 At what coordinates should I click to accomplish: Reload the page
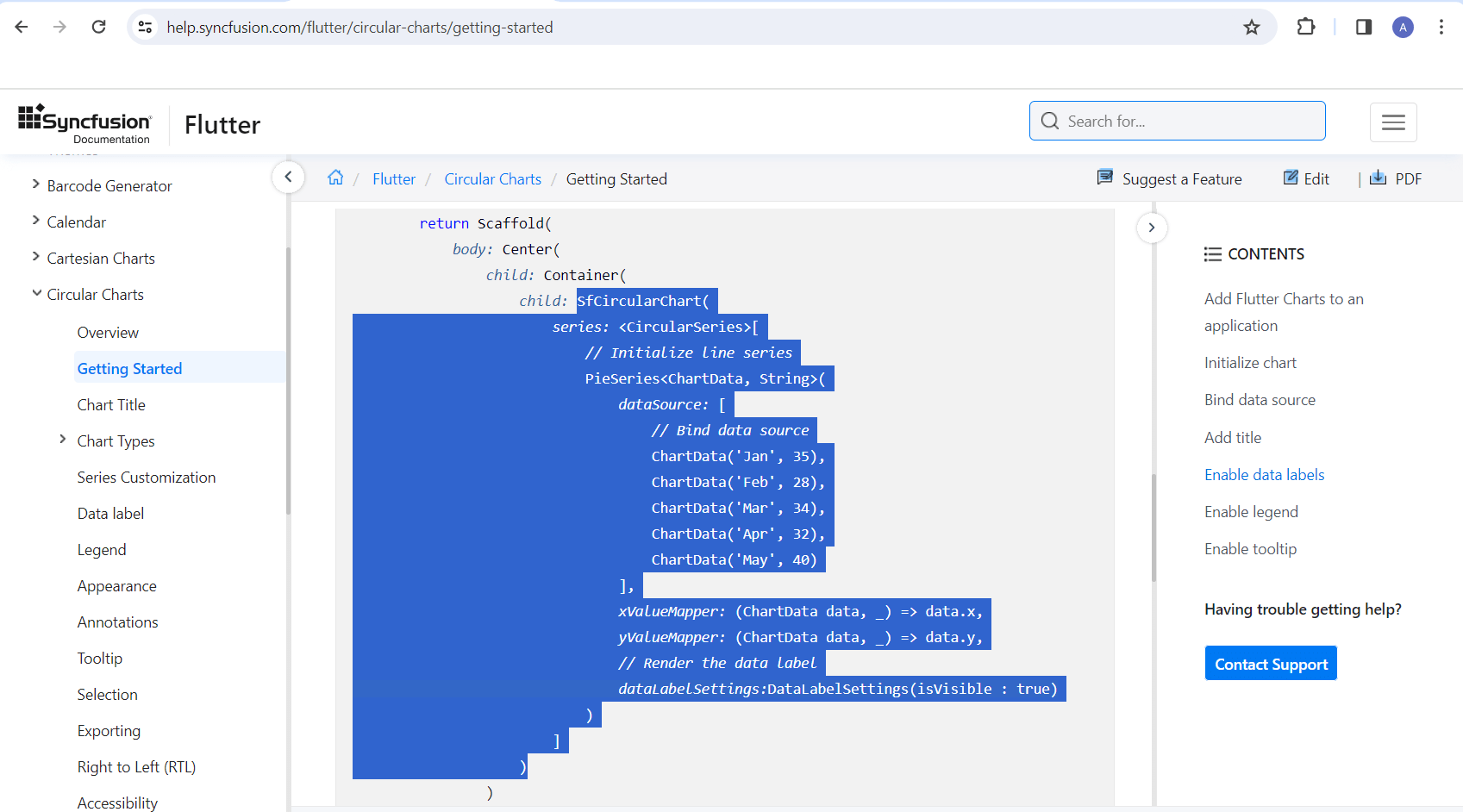[x=99, y=28]
